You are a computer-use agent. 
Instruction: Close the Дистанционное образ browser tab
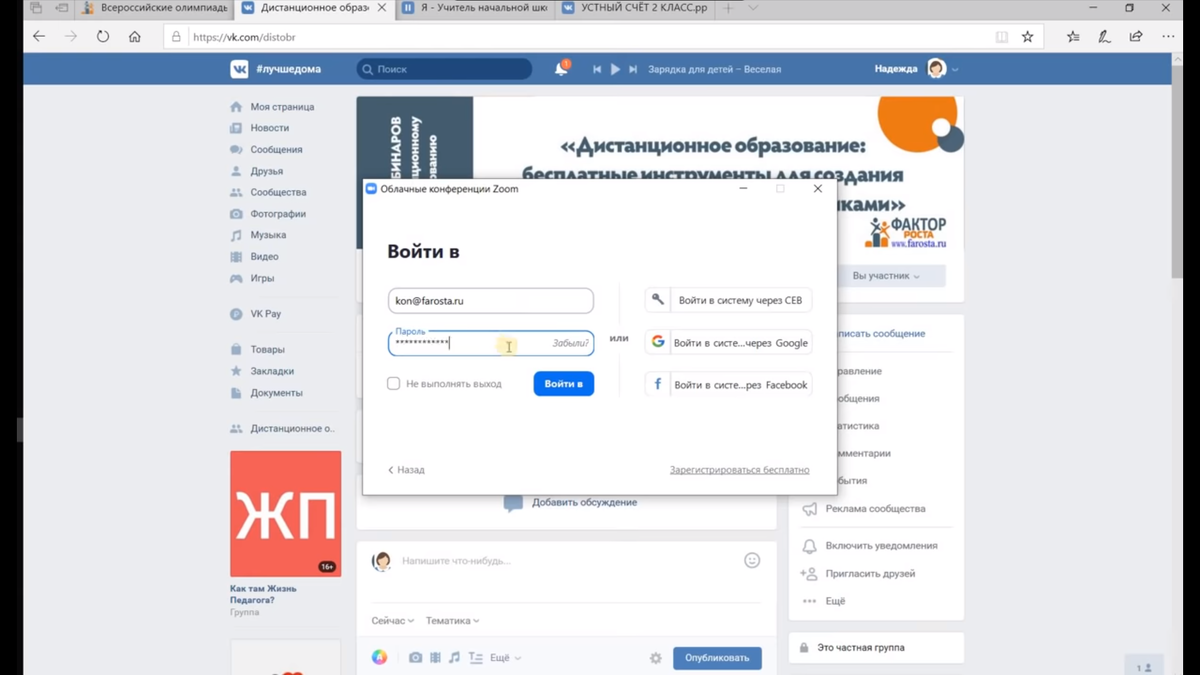coord(382,8)
